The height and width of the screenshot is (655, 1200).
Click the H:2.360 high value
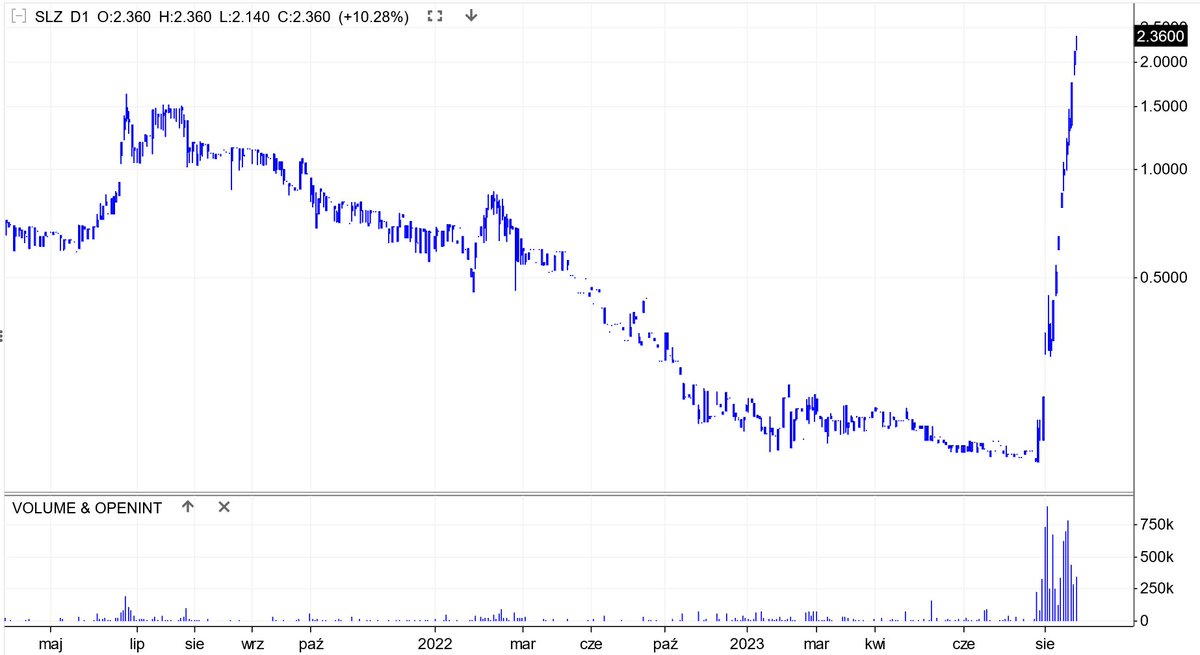pyautogui.click(x=183, y=16)
